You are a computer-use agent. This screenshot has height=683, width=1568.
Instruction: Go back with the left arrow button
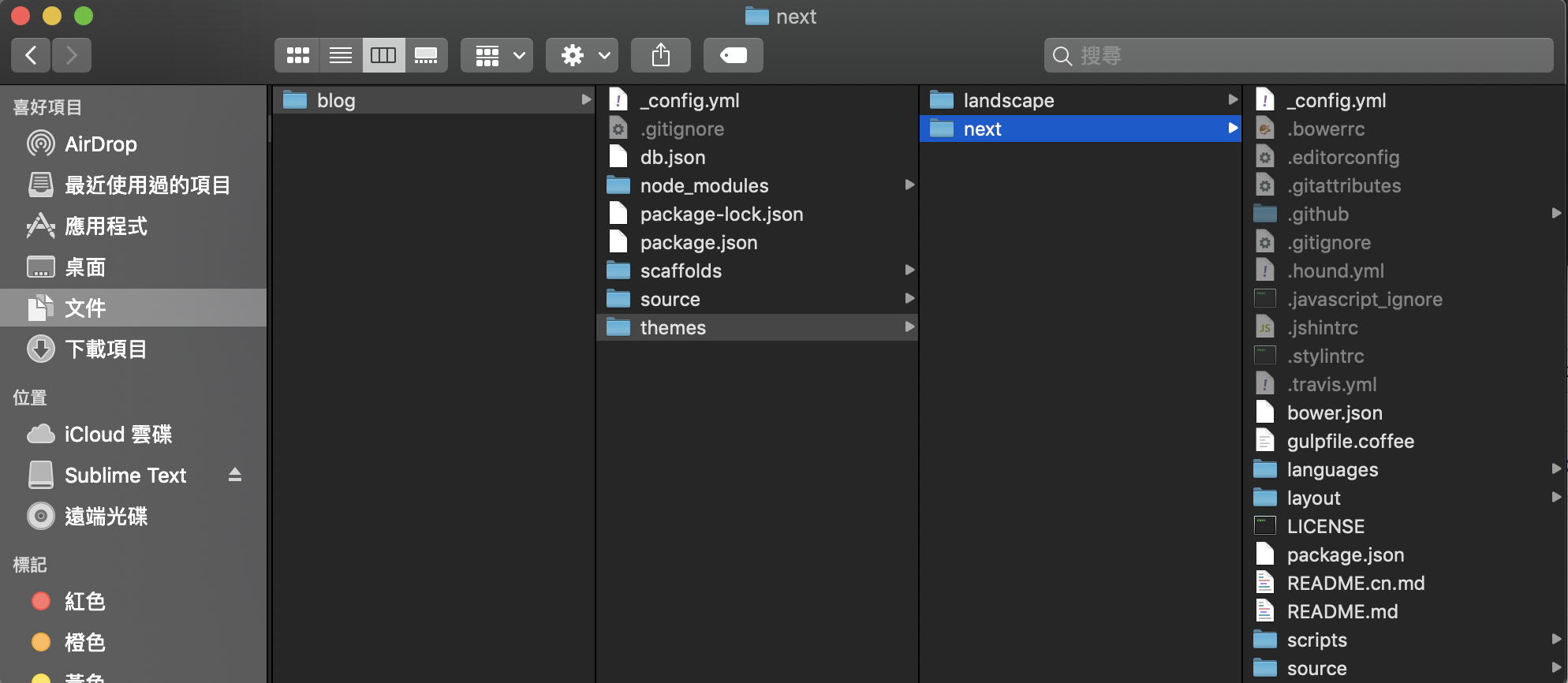[32, 55]
